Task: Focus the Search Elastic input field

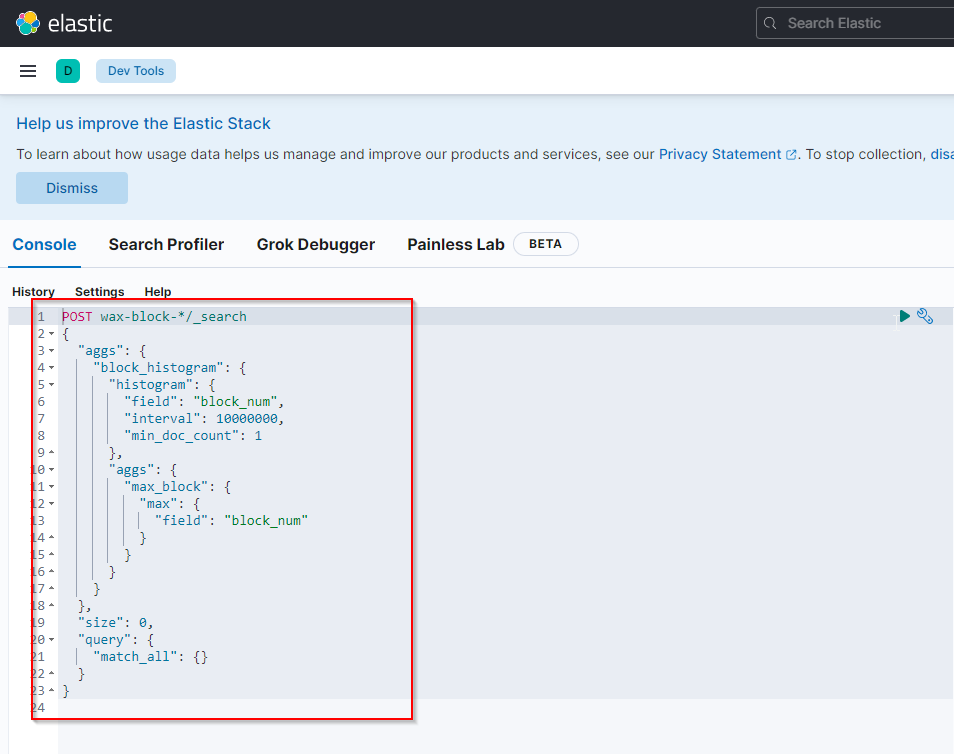Action: 855,23
